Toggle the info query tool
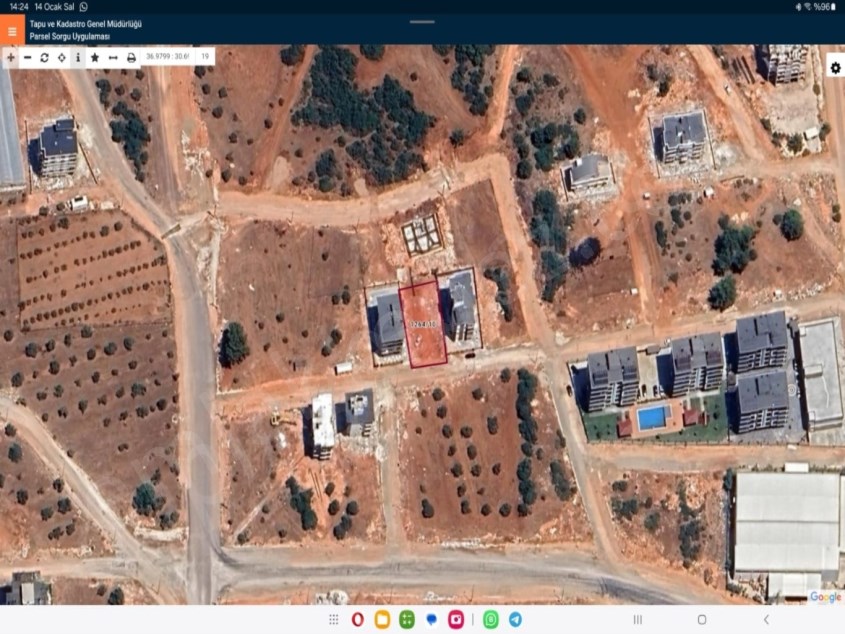This screenshot has height=634, width=845. coord(77,58)
